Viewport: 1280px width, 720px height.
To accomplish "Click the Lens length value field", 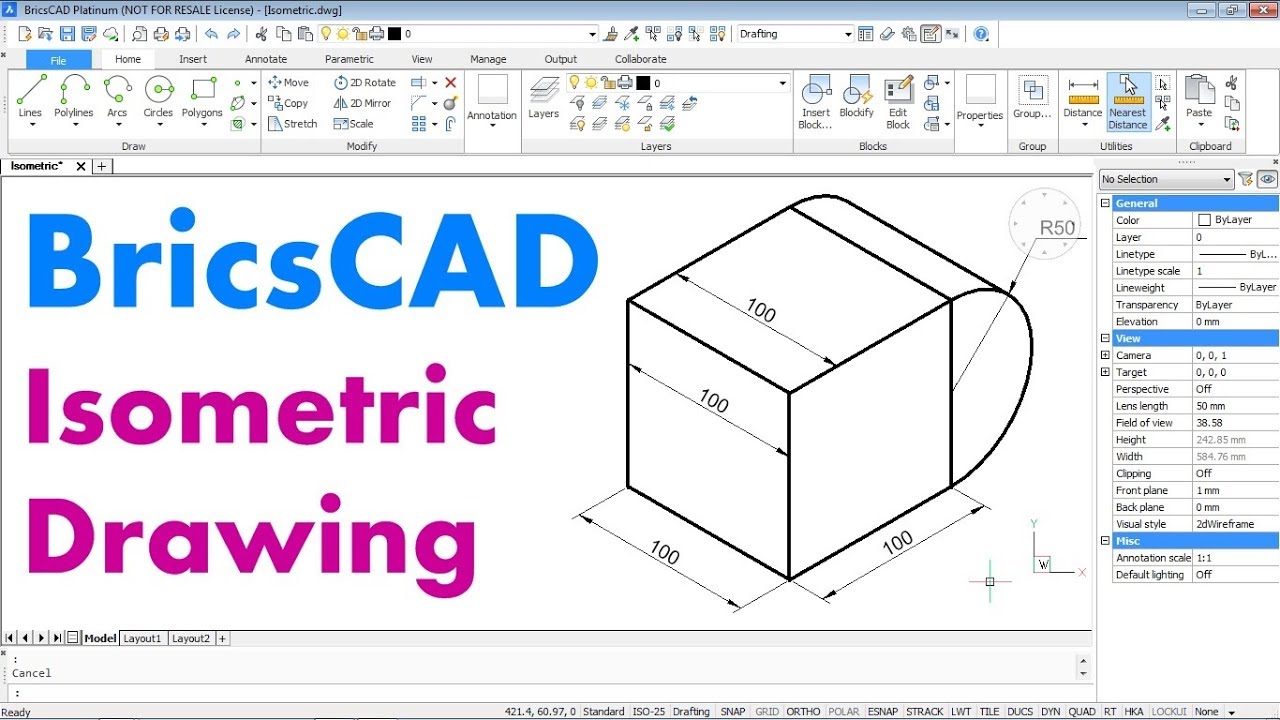I will [1236, 406].
